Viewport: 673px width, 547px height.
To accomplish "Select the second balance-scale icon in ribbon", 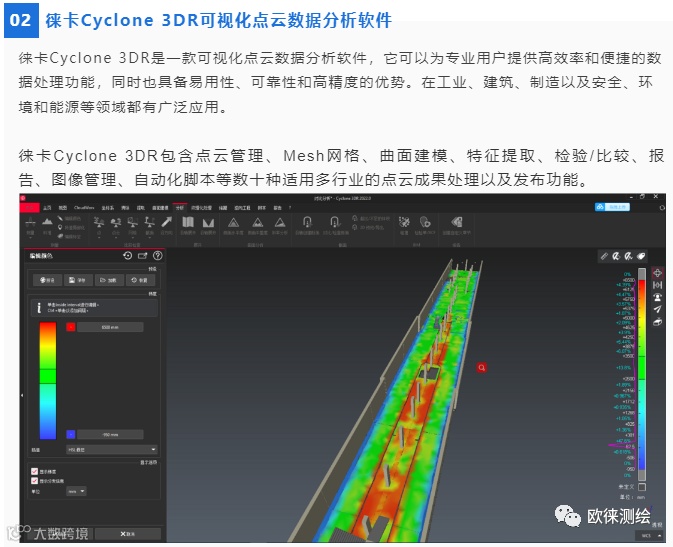I will coord(115,222).
